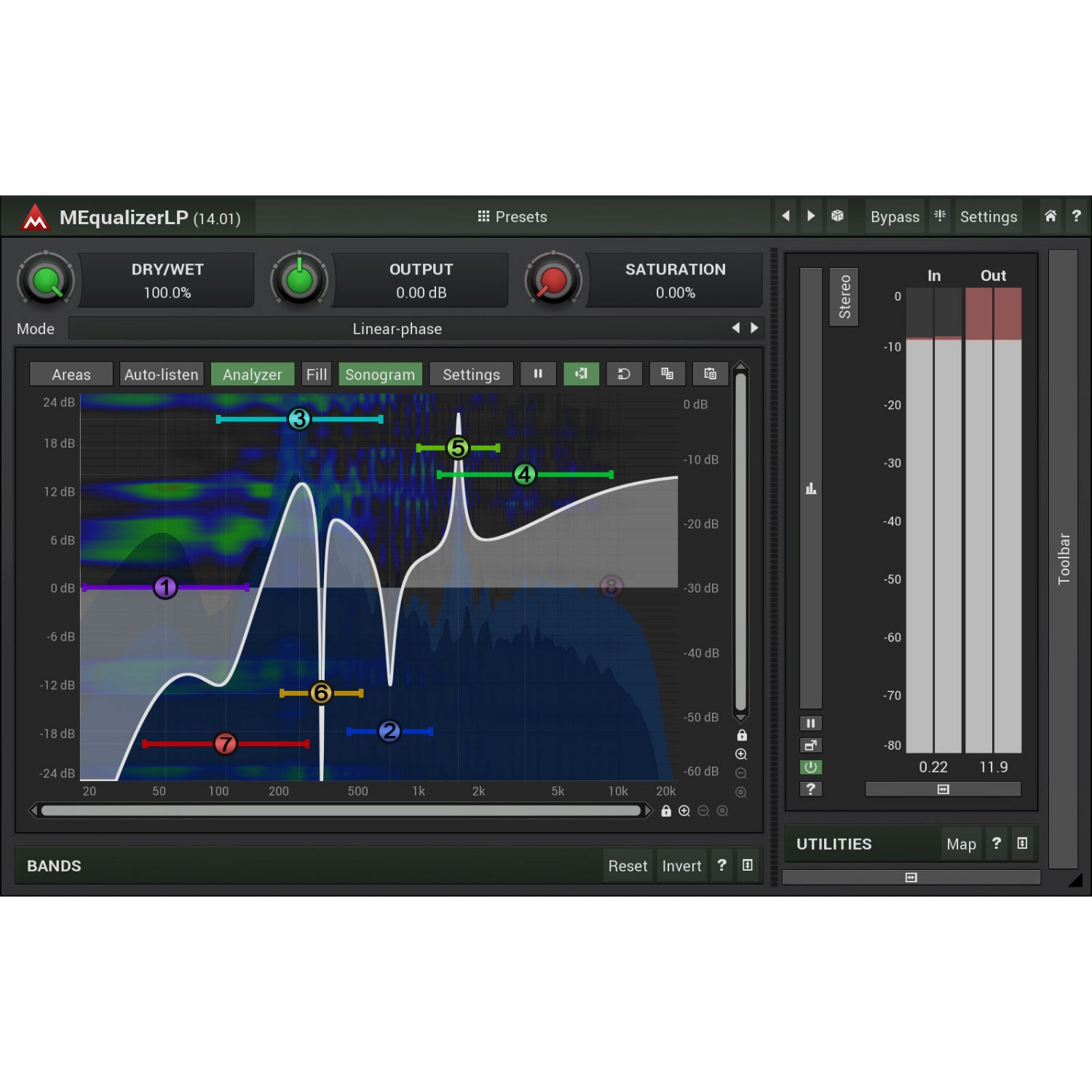Lock the horizontal frequency zoom
This screenshot has width=1092, height=1092.
(x=666, y=811)
